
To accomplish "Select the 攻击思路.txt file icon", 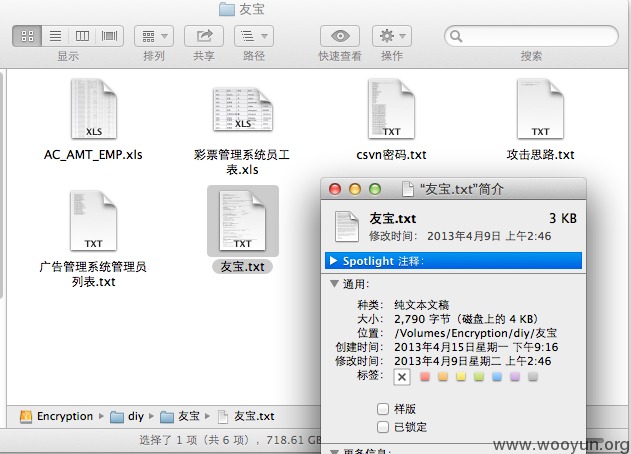I will tap(540, 109).
